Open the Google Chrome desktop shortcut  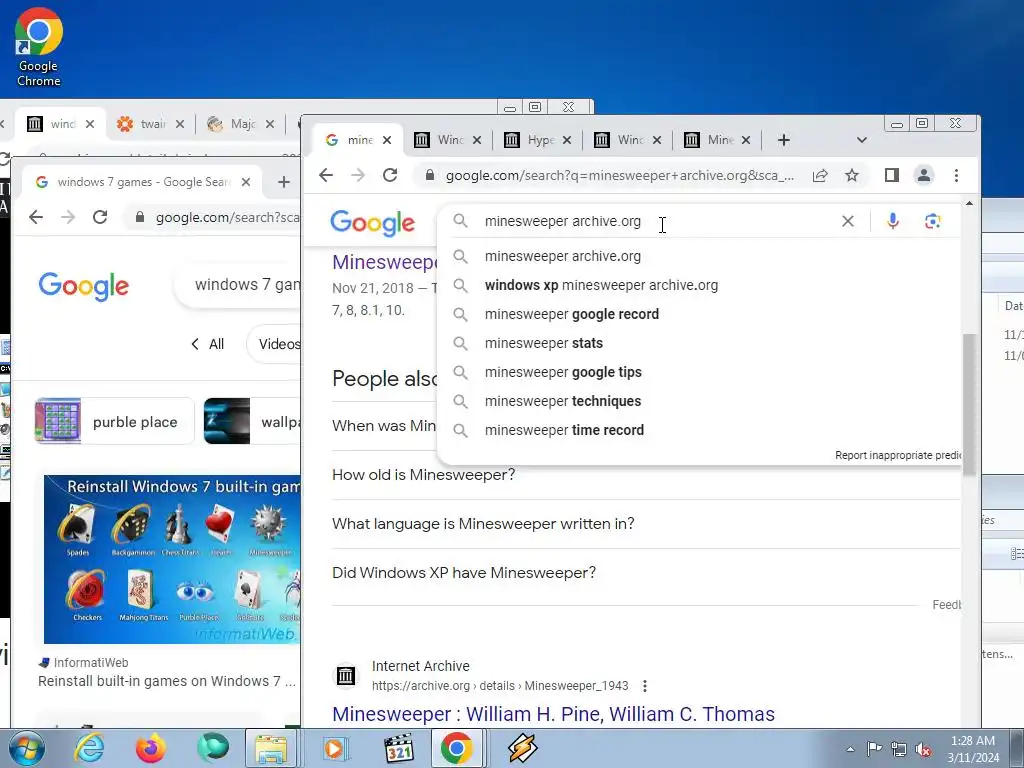39,47
